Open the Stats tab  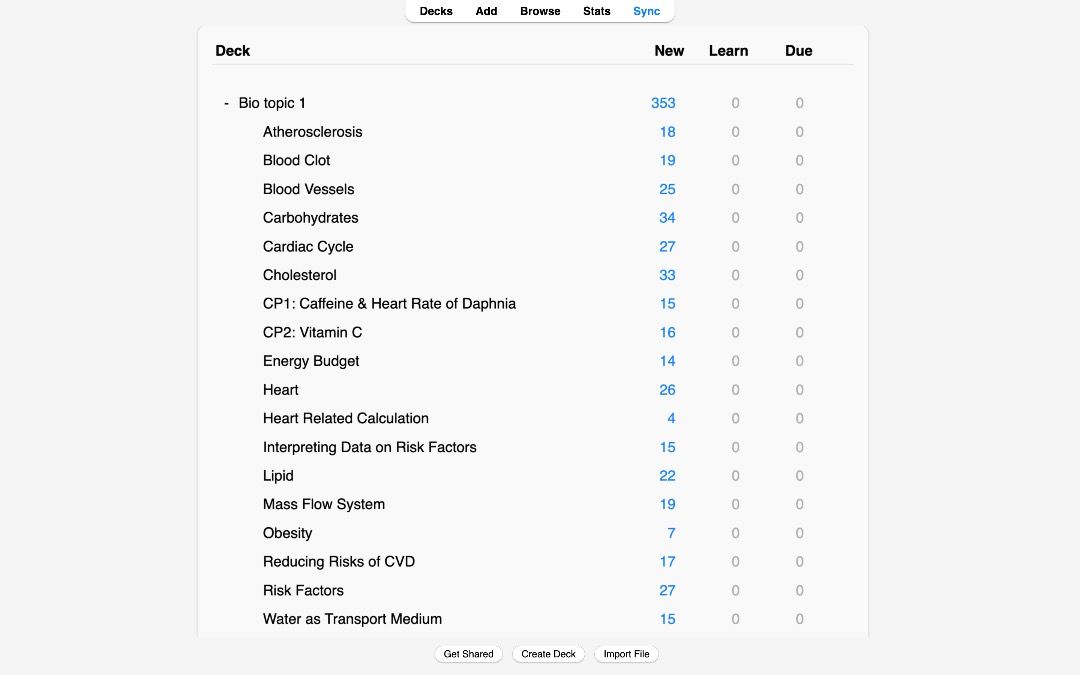(x=597, y=11)
